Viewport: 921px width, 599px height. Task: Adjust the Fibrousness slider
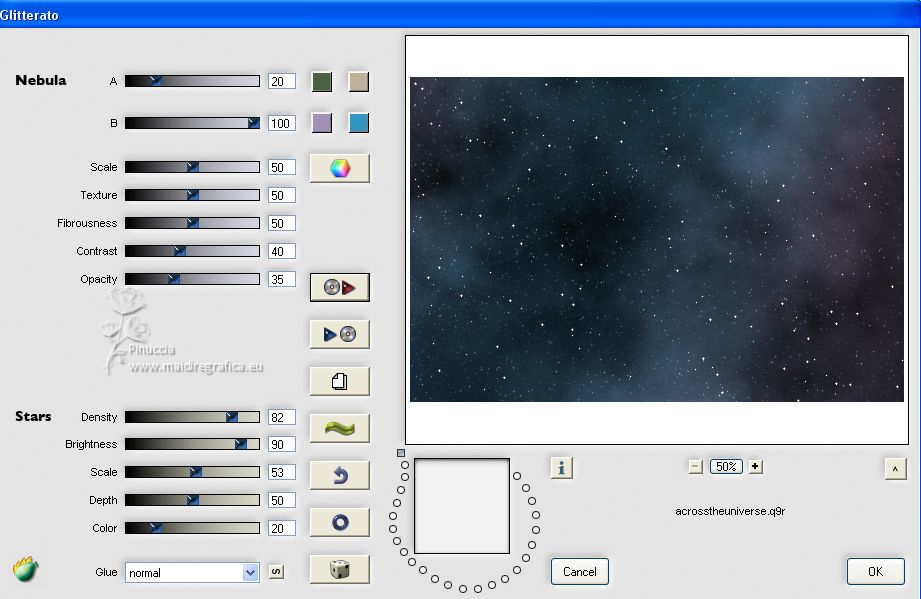tap(192, 223)
